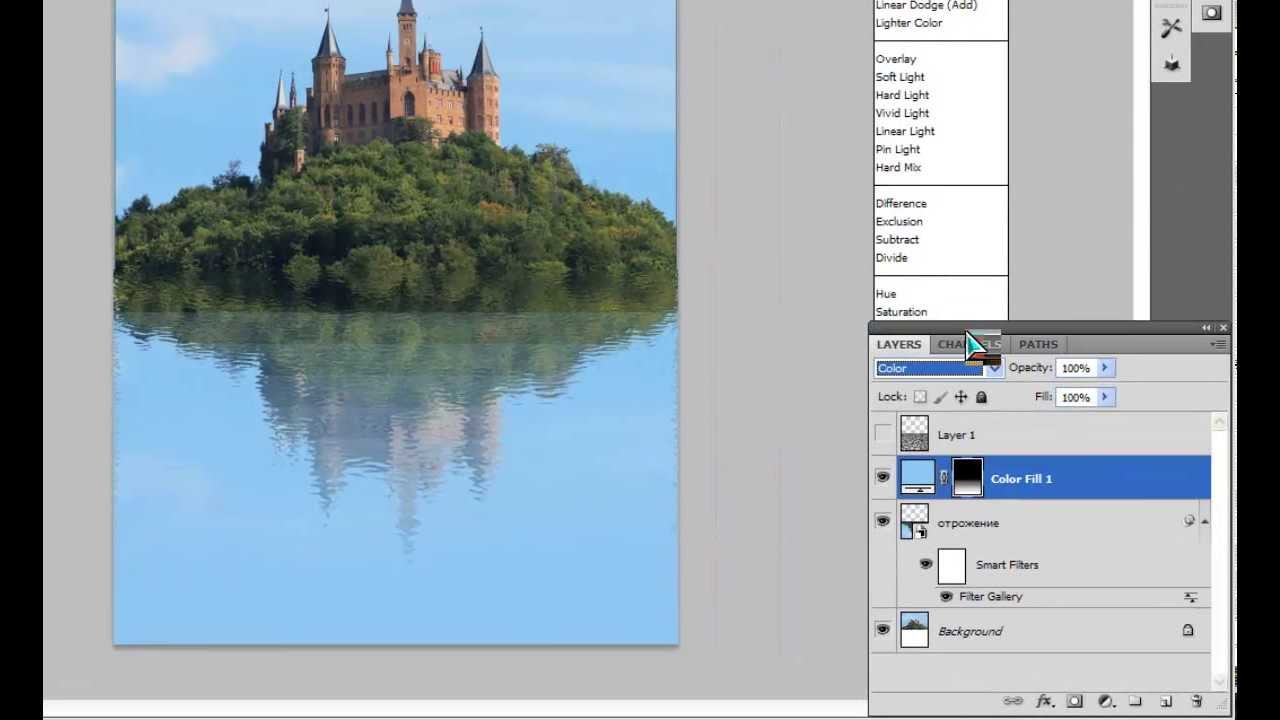Click the link layers icon
The height and width of the screenshot is (720, 1280).
pos(1013,702)
